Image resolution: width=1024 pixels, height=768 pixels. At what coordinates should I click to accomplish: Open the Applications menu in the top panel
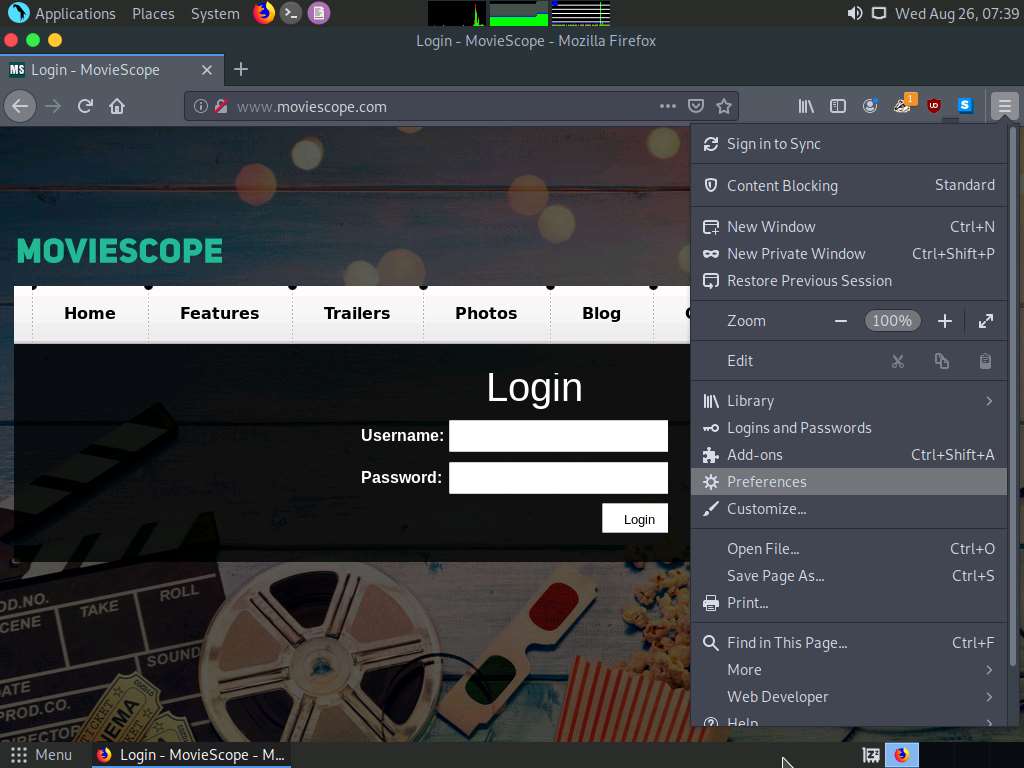(62, 13)
